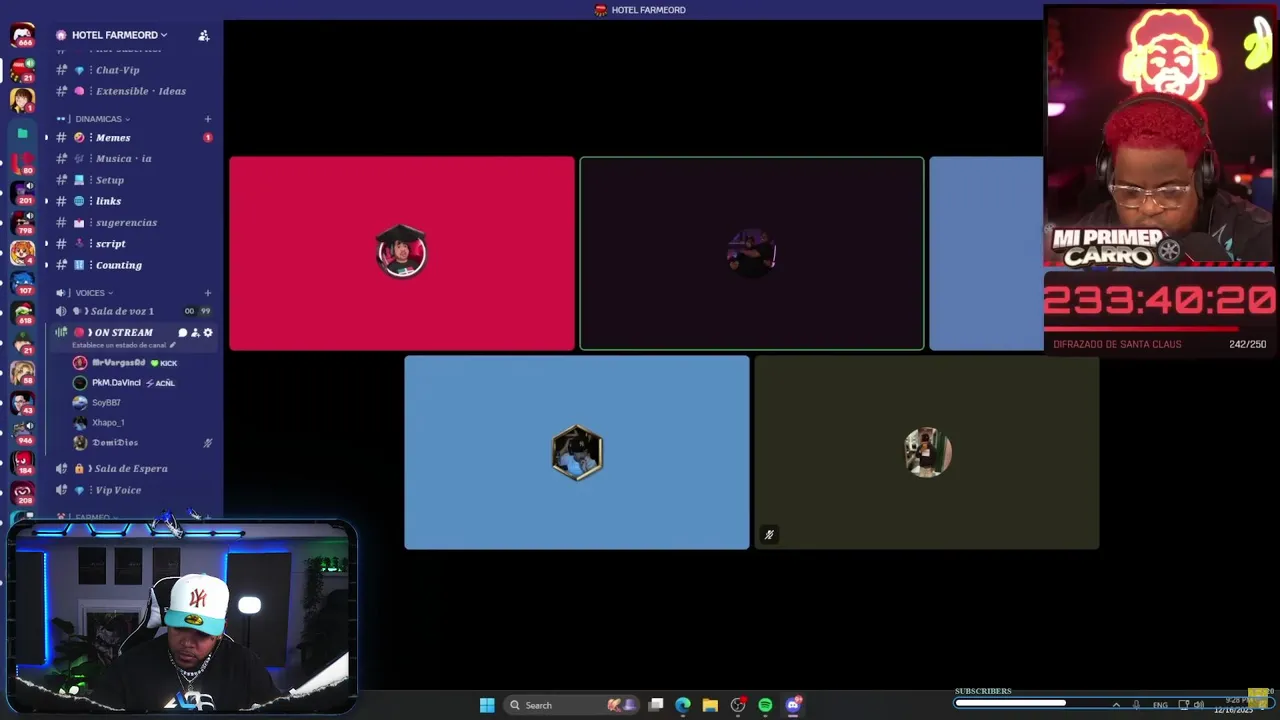Click the invite people icon beside HOTEL FARMEORD
This screenshot has width=1280, height=720.
[203, 35]
